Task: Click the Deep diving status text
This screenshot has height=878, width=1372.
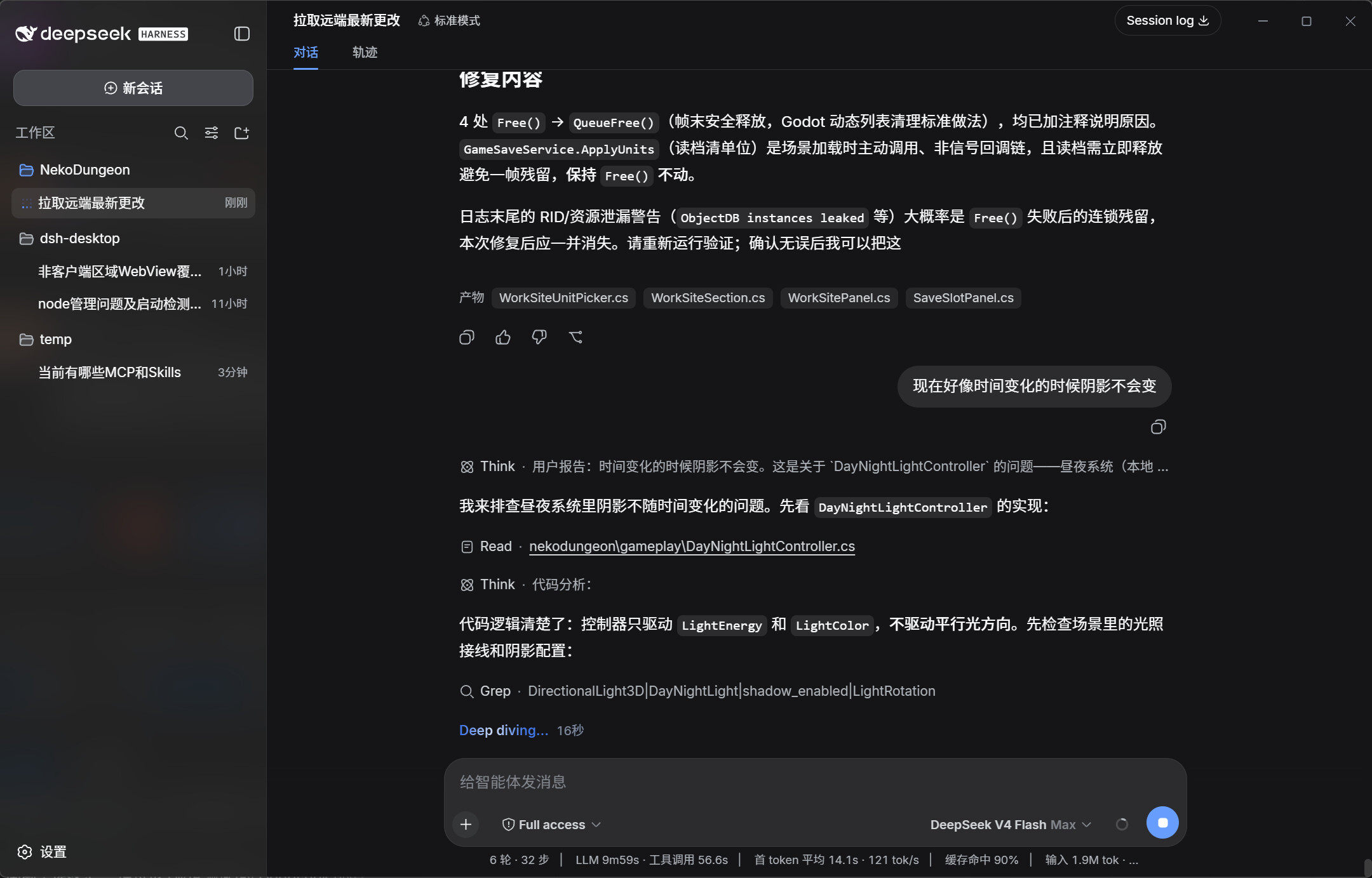Action: pyautogui.click(x=503, y=731)
